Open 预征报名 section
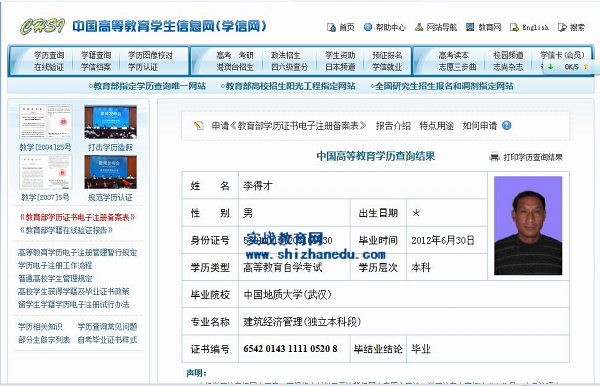Image resolution: width=600 pixels, height=386 pixels. tap(387, 55)
